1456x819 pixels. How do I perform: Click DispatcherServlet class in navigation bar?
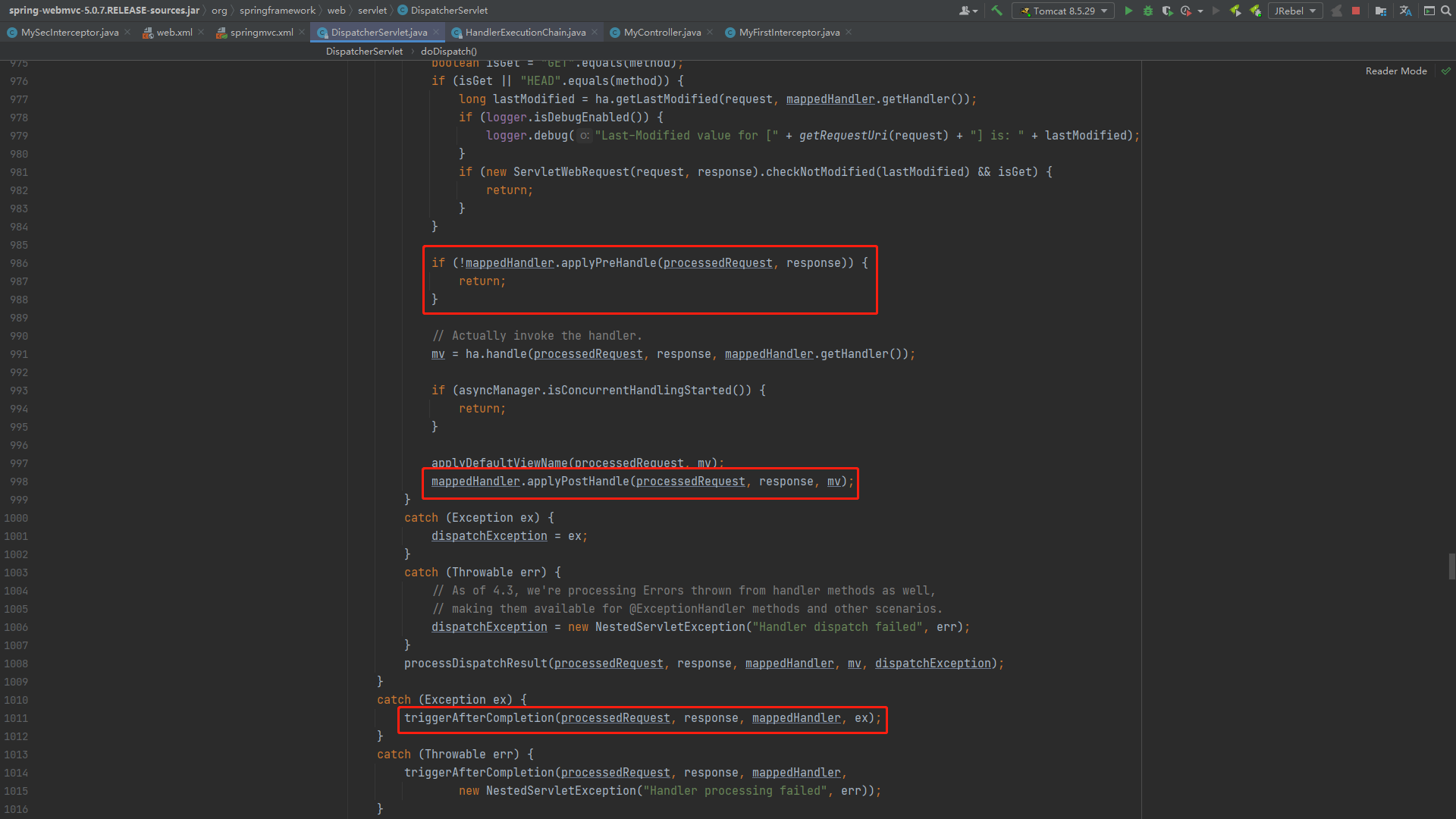point(443,11)
